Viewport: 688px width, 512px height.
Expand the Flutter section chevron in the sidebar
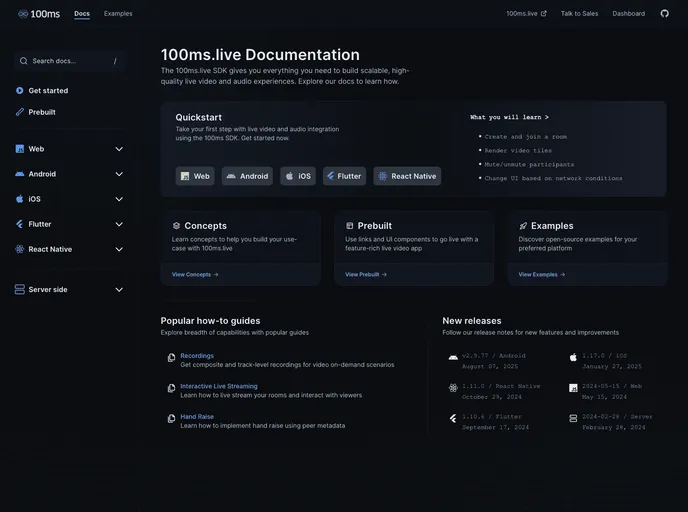(119, 224)
